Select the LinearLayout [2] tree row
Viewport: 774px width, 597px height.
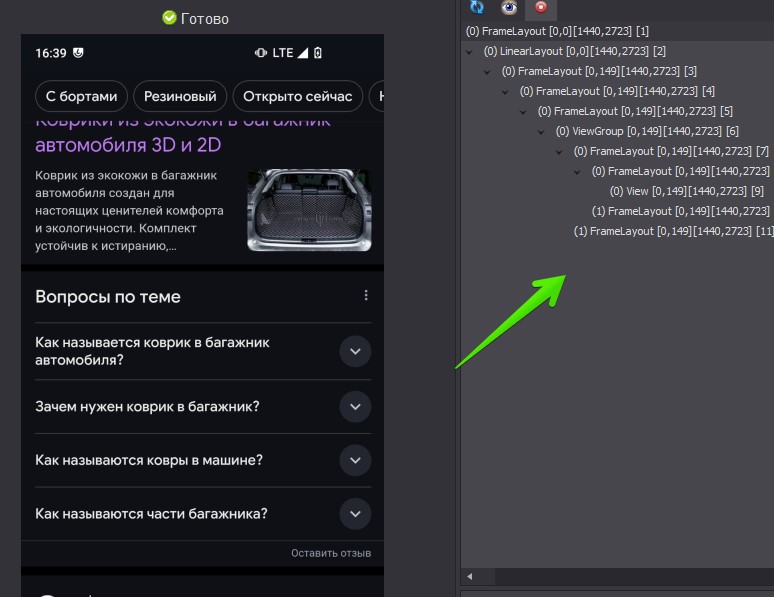coord(575,51)
